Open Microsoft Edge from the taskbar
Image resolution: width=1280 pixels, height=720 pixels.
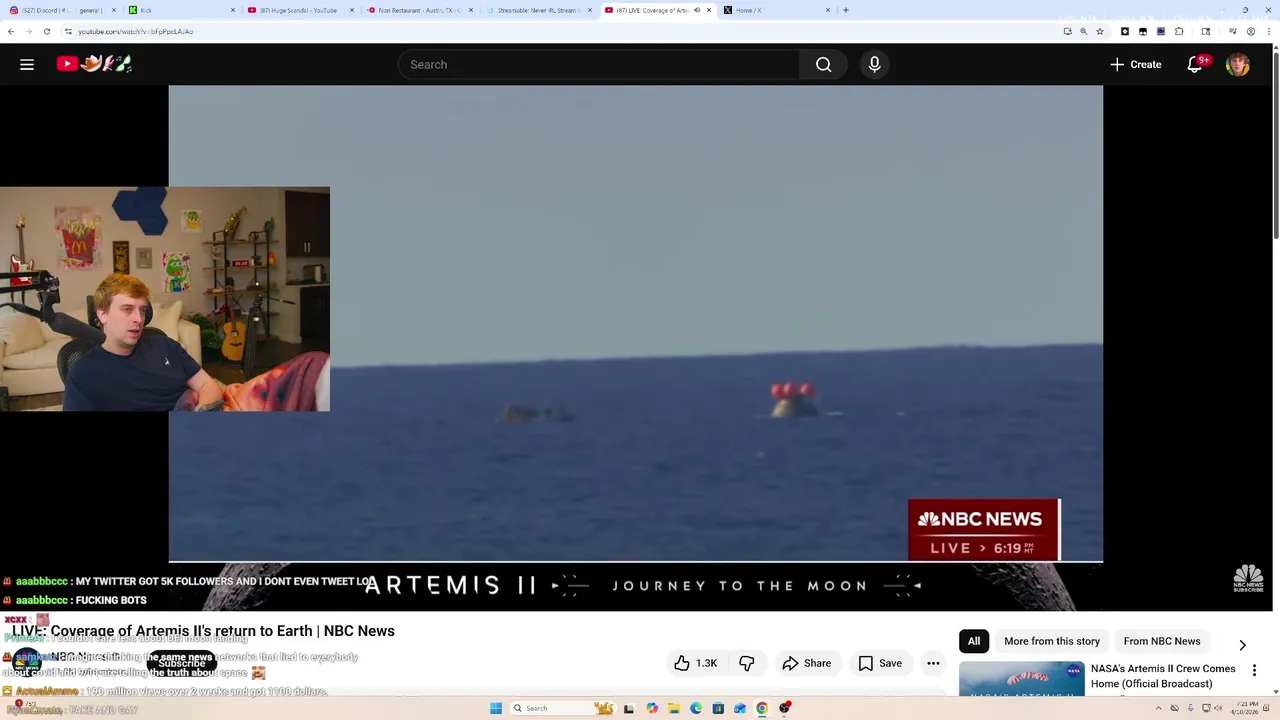(696, 708)
